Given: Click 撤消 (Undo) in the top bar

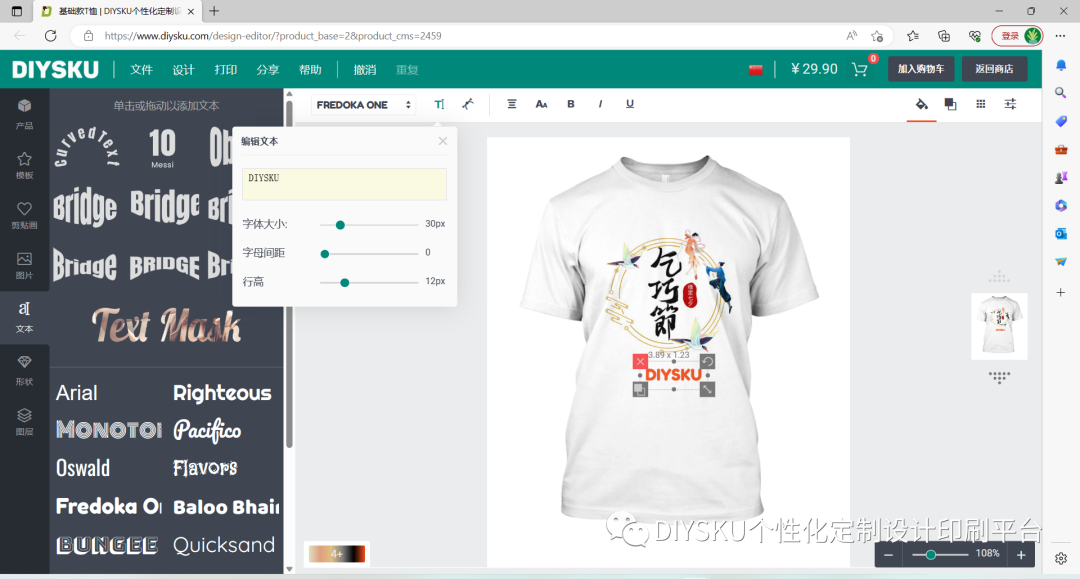Looking at the screenshot, I should click(x=364, y=70).
